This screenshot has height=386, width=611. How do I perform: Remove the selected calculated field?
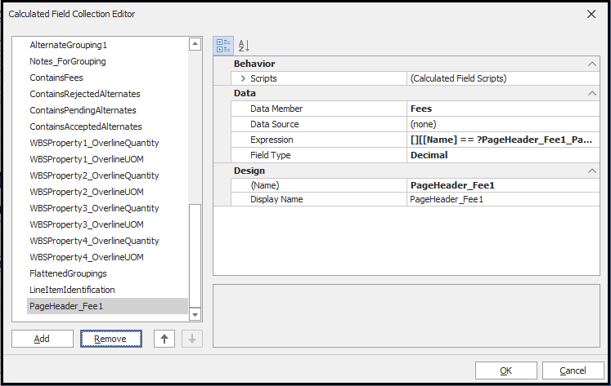(111, 339)
